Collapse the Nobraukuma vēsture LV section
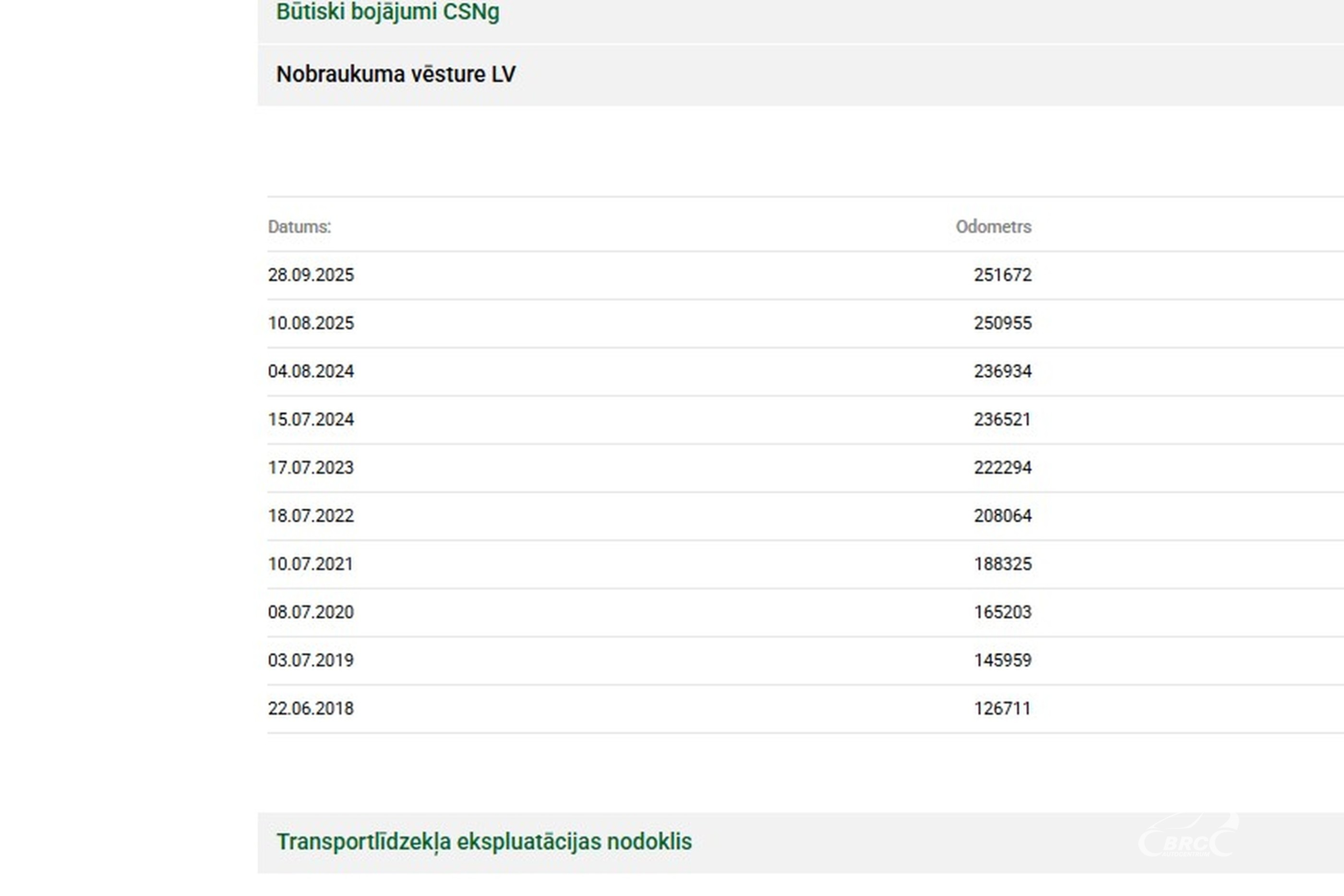 coord(396,74)
